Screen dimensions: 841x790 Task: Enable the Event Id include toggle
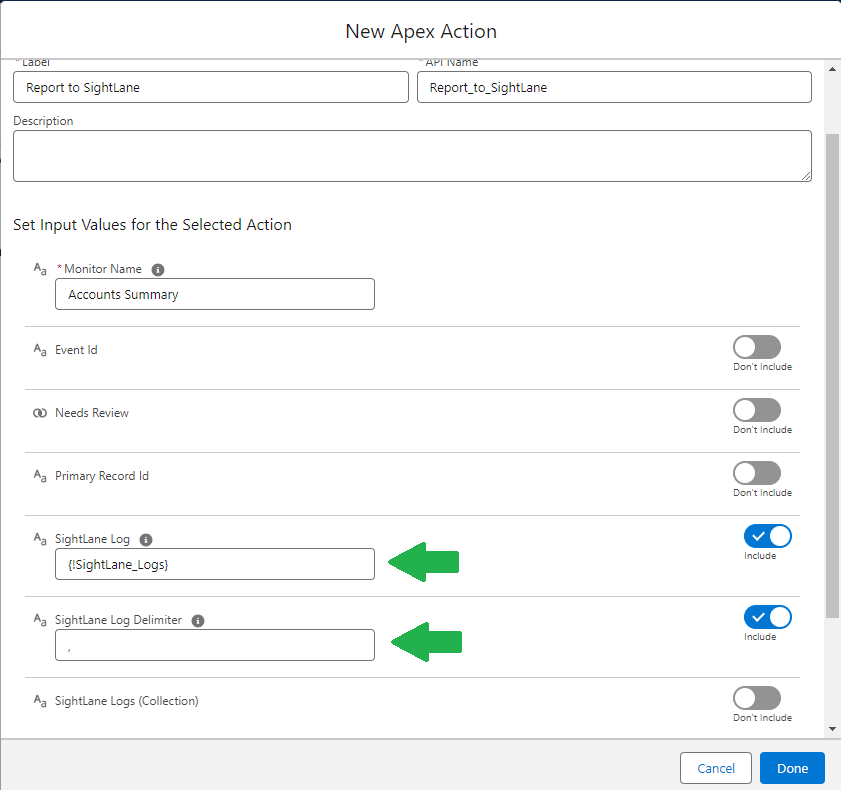pos(757,347)
